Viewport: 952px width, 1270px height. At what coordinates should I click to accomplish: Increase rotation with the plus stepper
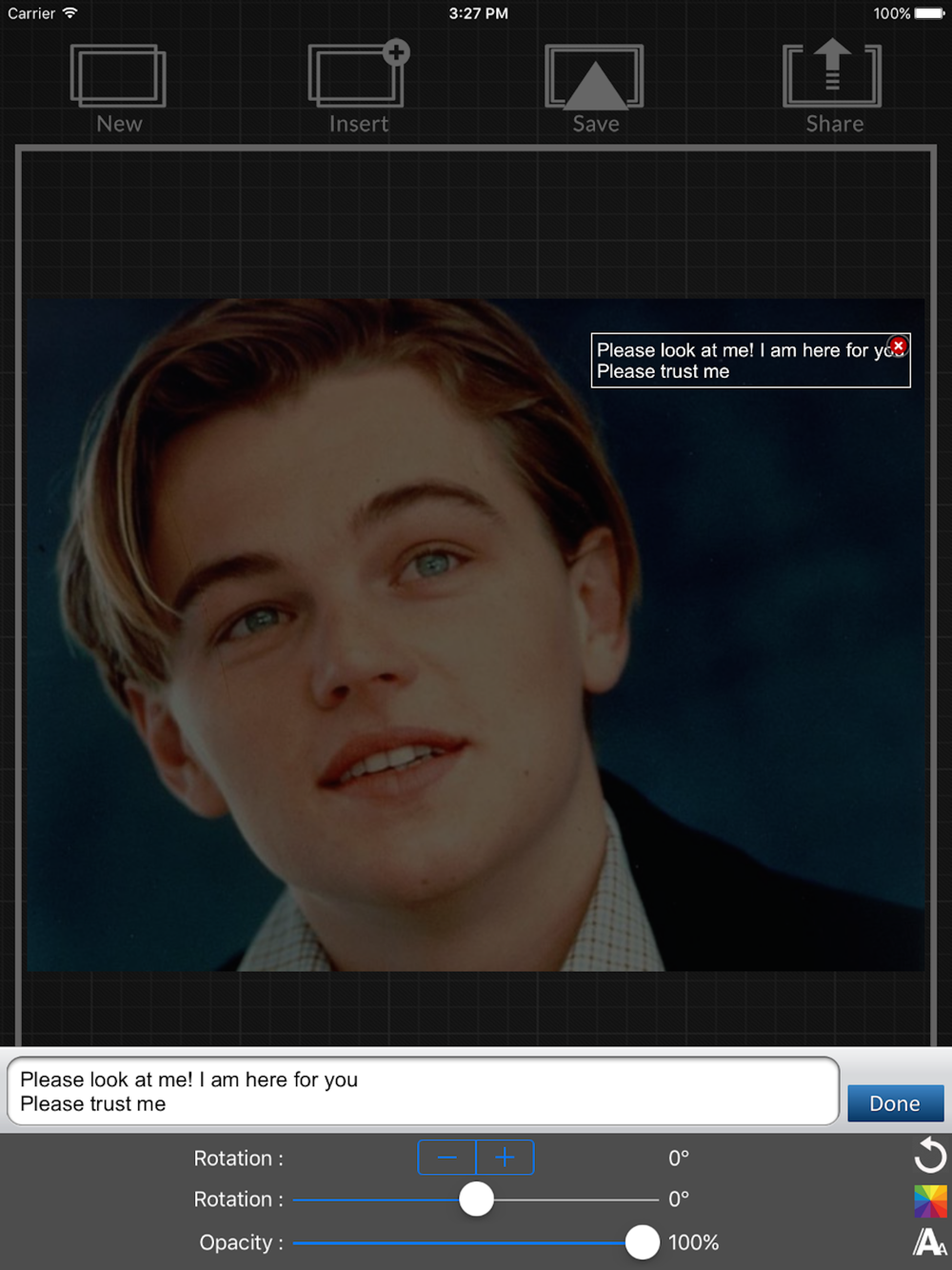(505, 1158)
